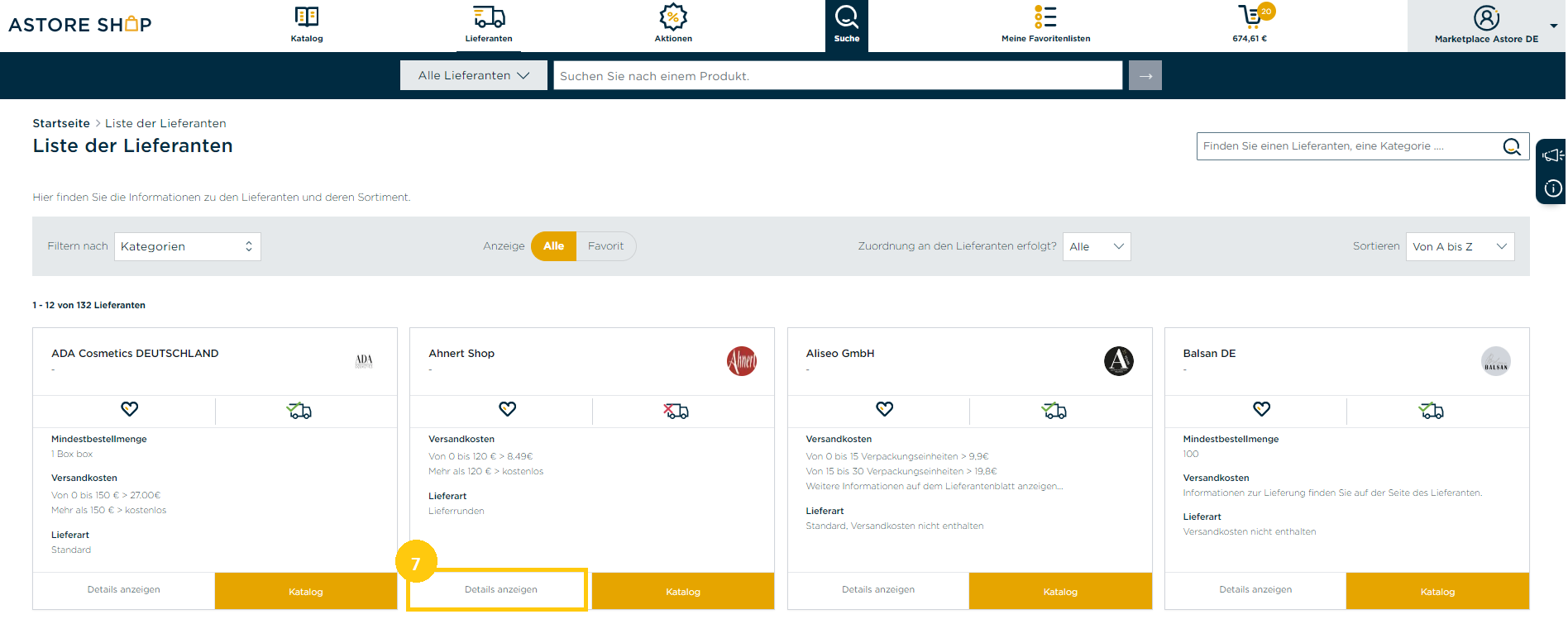1568x619 pixels.
Task: Click the Marketplace Astore DE user icon
Action: coord(1486,17)
